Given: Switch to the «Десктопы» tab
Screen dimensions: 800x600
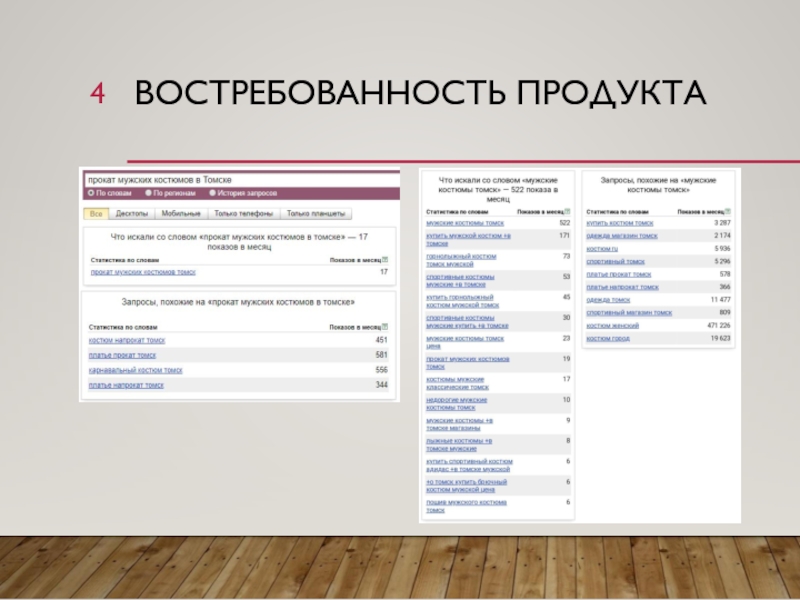Looking at the screenshot, I should click(132, 213).
